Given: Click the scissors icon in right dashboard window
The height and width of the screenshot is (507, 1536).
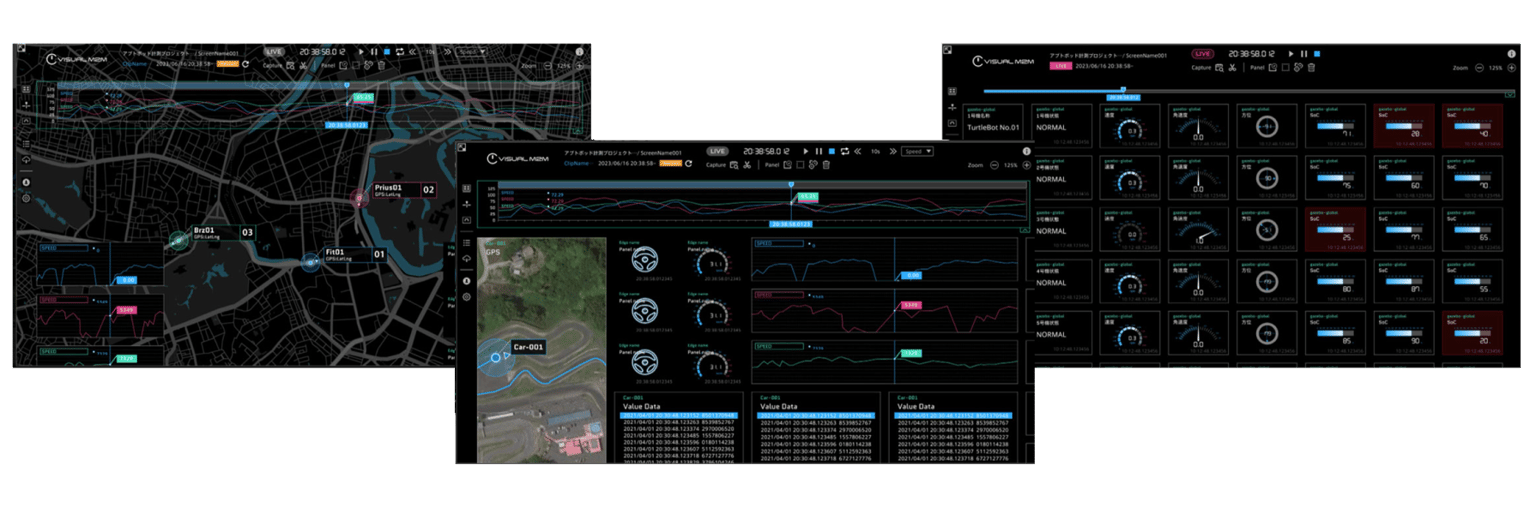Looking at the screenshot, I should 1232,67.
